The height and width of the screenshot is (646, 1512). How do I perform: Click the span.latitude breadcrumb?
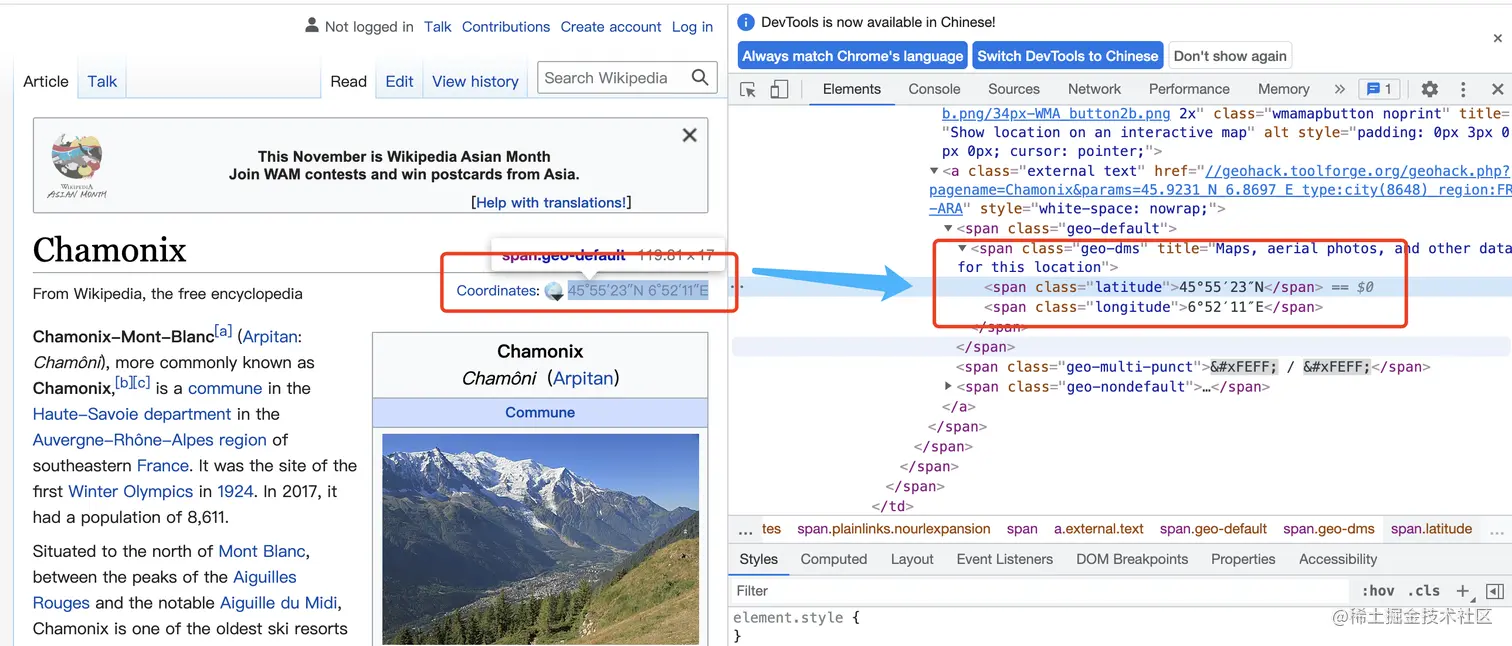tap(1431, 529)
